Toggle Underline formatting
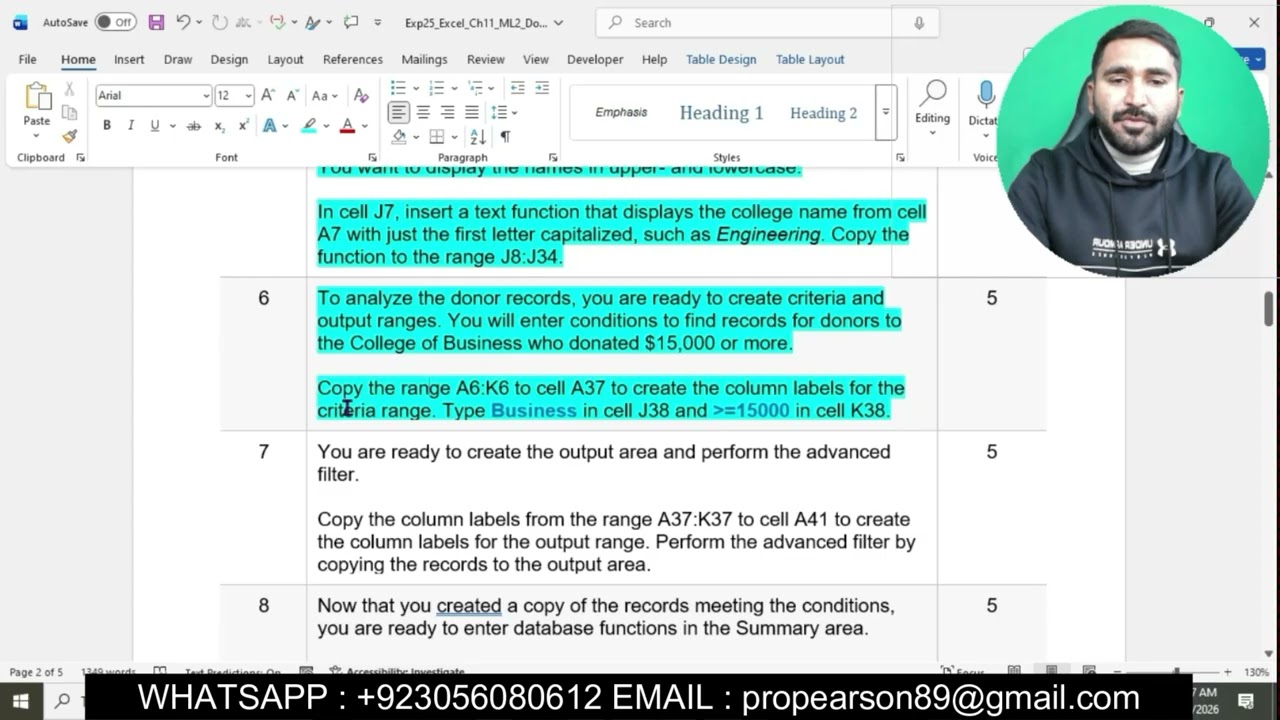Screen dimensions: 1280x720 pyautogui.click(x=155, y=126)
